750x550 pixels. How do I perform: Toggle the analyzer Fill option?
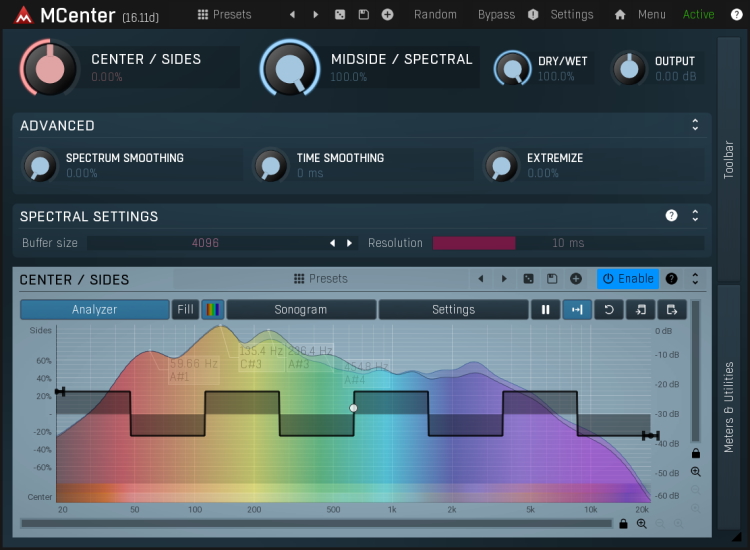186,310
